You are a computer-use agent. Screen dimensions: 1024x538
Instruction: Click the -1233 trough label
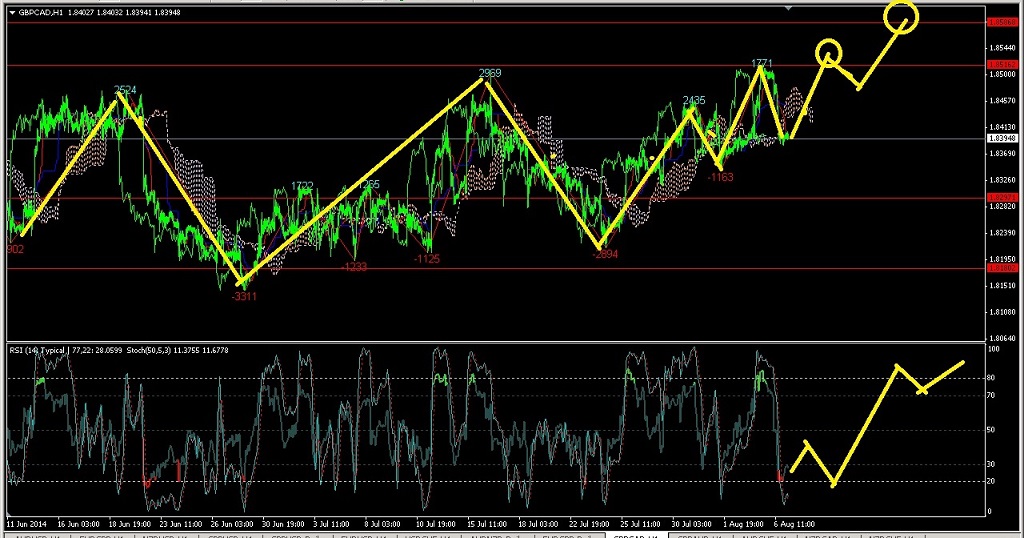[x=354, y=267]
